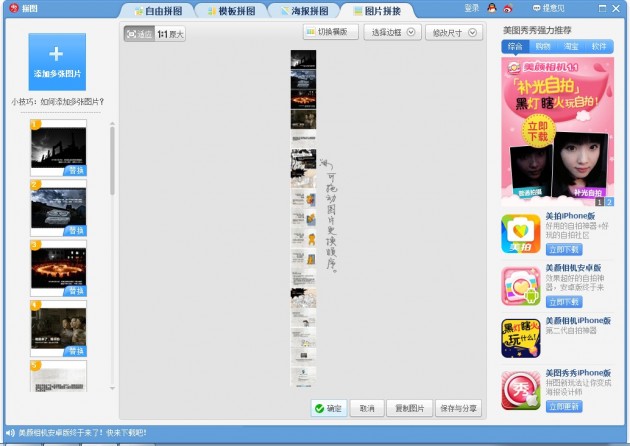Click the Weibo icon in title bar

point(508,9)
